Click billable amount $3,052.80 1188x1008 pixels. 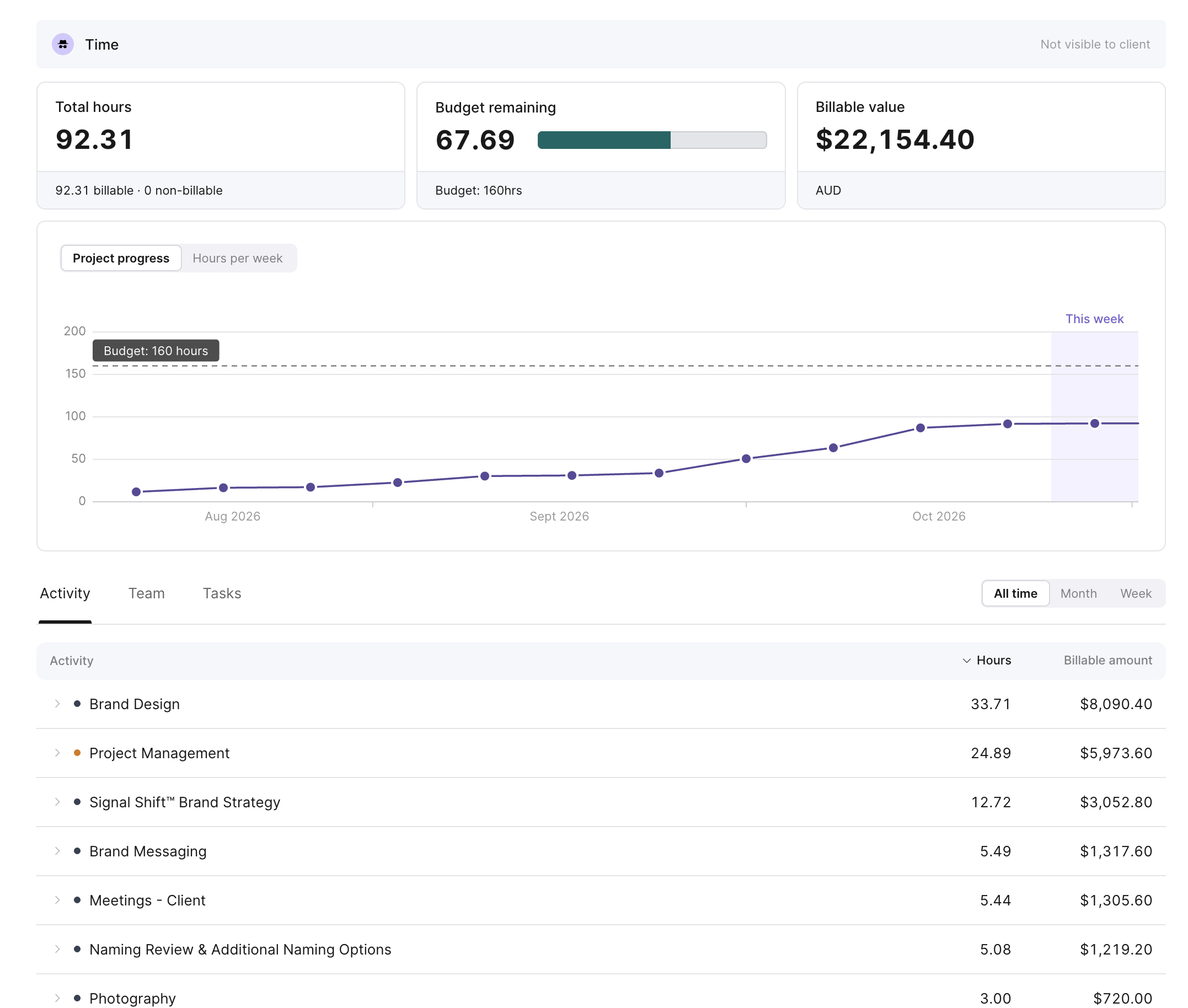tap(1116, 802)
